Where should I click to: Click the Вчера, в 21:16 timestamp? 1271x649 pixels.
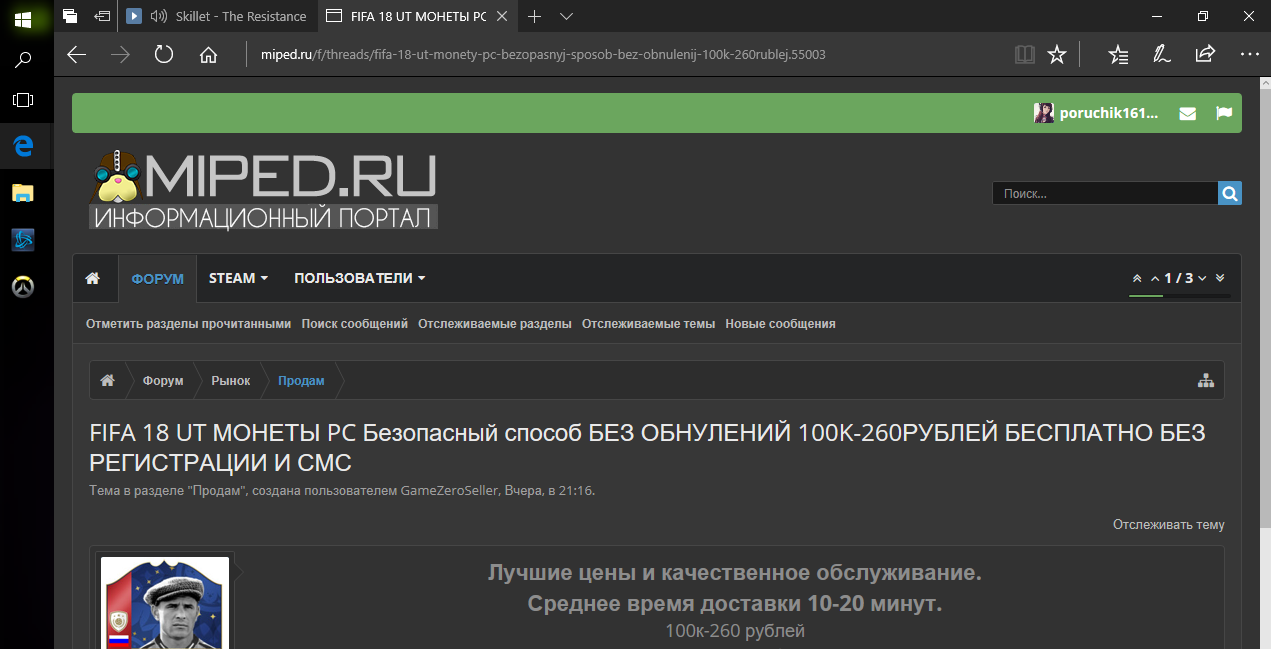(x=549, y=491)
